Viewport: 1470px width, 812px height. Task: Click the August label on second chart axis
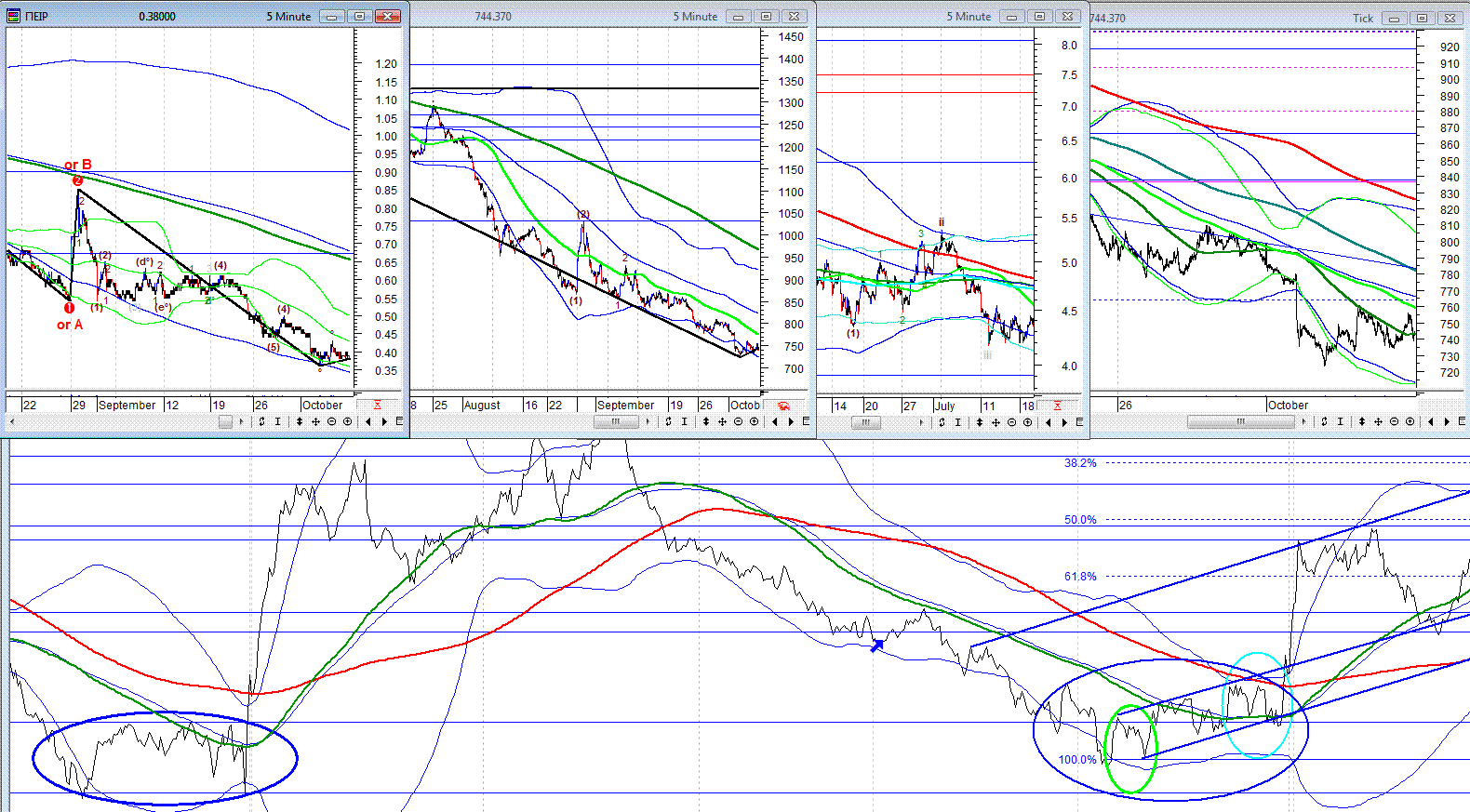coord(482,406)
